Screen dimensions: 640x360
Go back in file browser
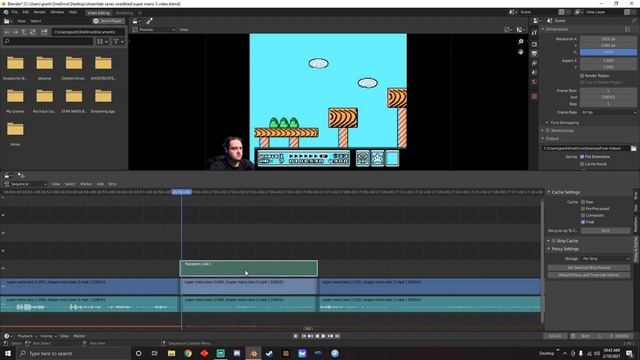click(x=7, y=32)
